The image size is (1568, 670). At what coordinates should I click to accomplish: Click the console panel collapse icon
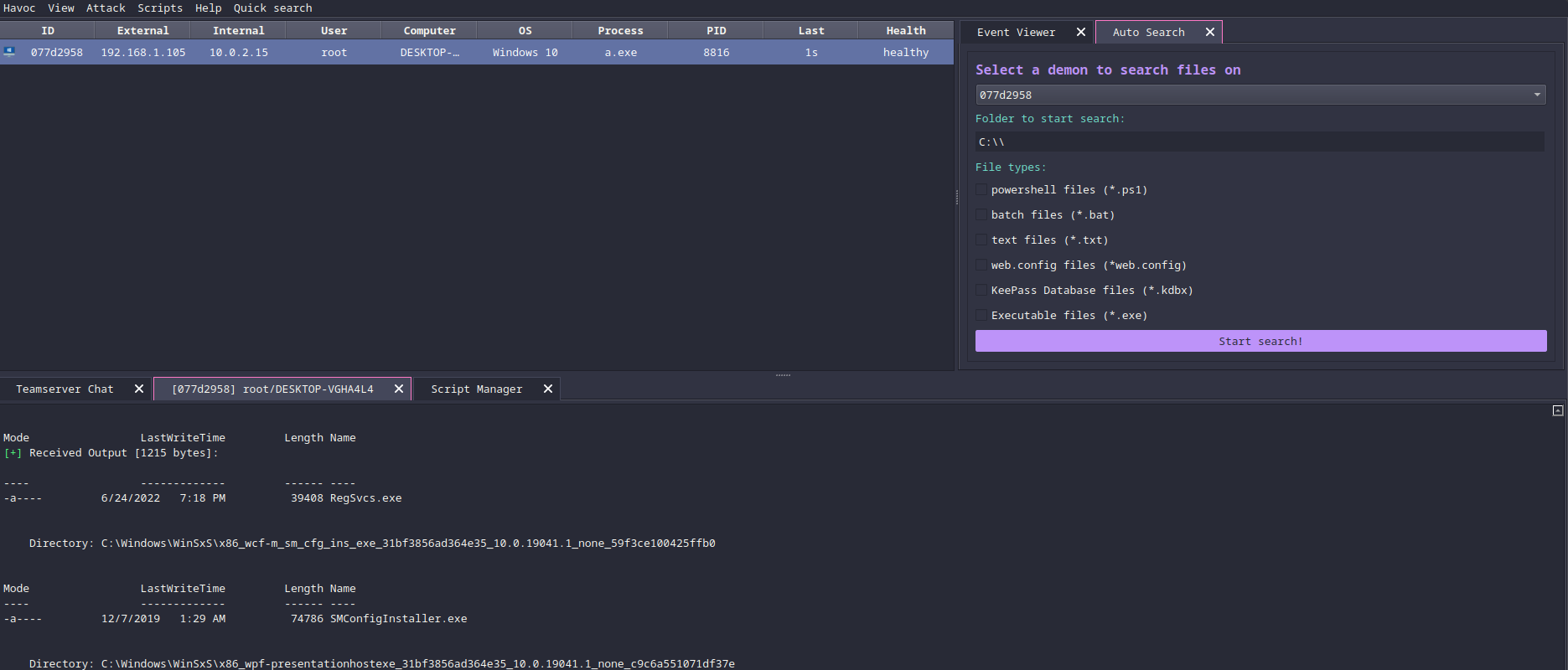coord(1557,410)
